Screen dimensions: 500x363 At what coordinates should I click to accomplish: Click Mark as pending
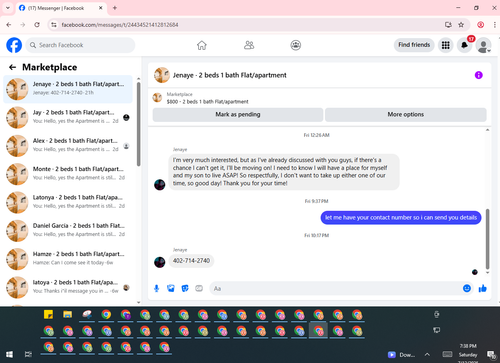click(238, 114)
